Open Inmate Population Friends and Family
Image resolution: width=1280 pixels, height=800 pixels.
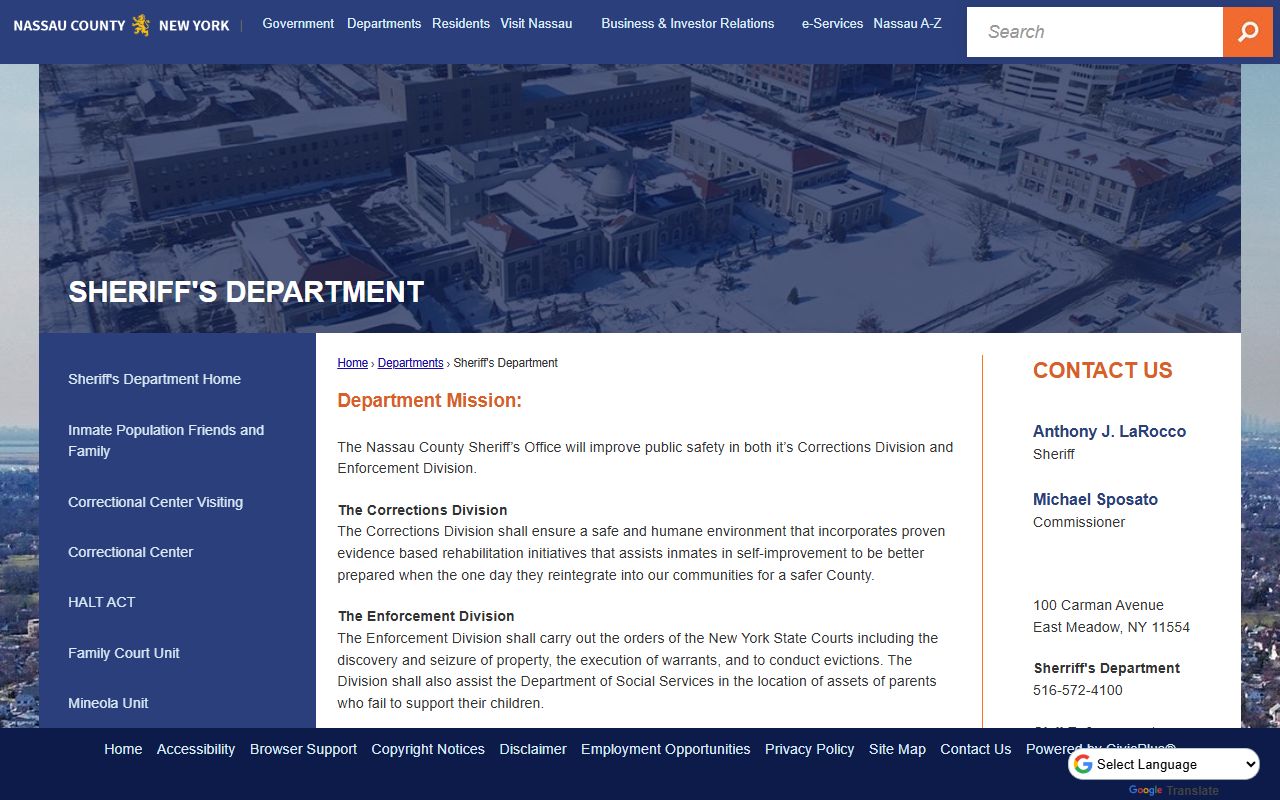[166, 440]
